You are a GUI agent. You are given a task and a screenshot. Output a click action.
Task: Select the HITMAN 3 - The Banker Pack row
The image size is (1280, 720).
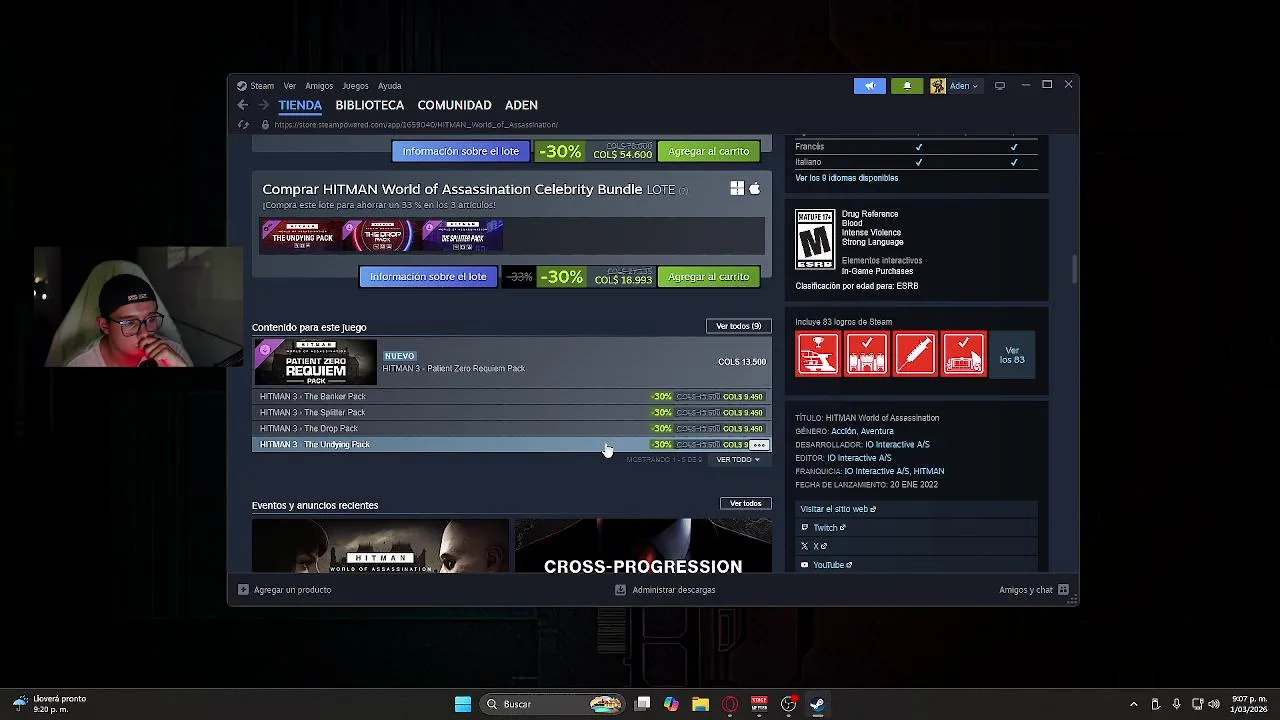511,397
